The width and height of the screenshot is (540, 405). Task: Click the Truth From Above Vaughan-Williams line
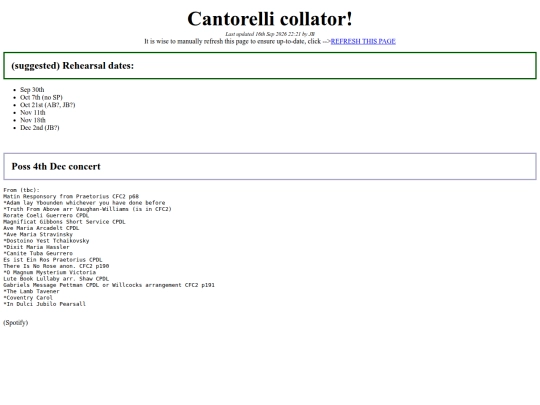pos(87,209)
